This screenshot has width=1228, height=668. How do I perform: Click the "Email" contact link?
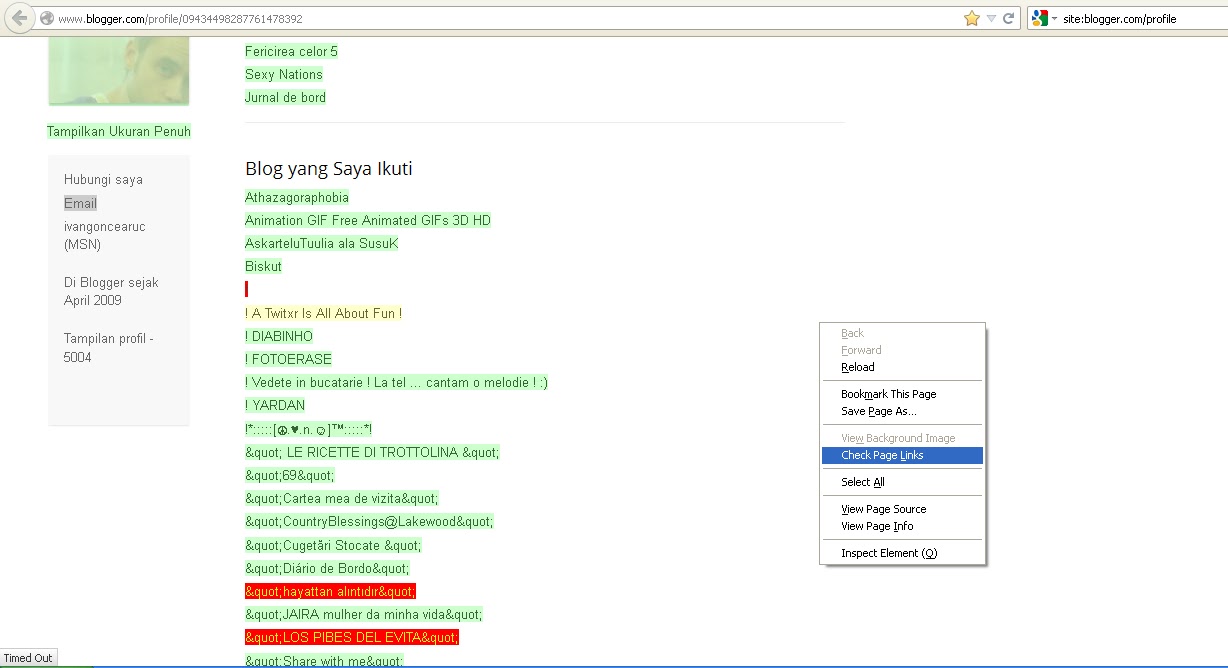click(78, 202)
